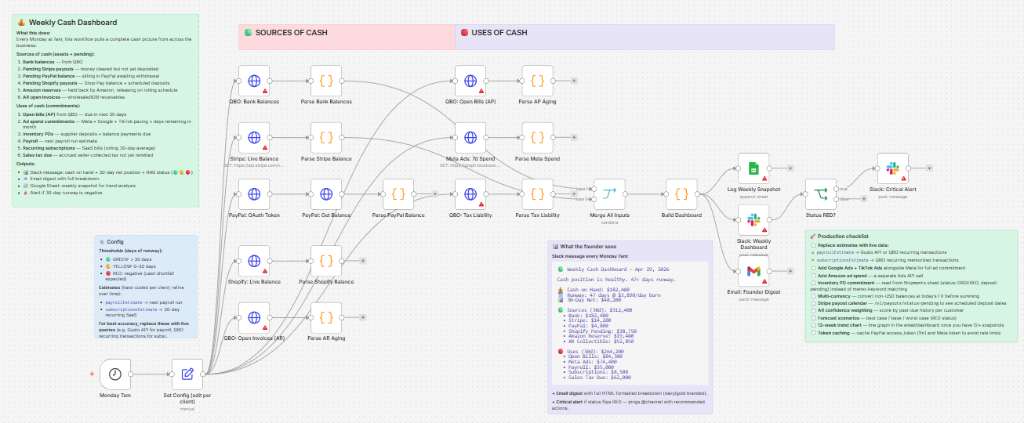Click plus button after Parse AR Aging
1024x423 pixels.
(x=362, y=318)
